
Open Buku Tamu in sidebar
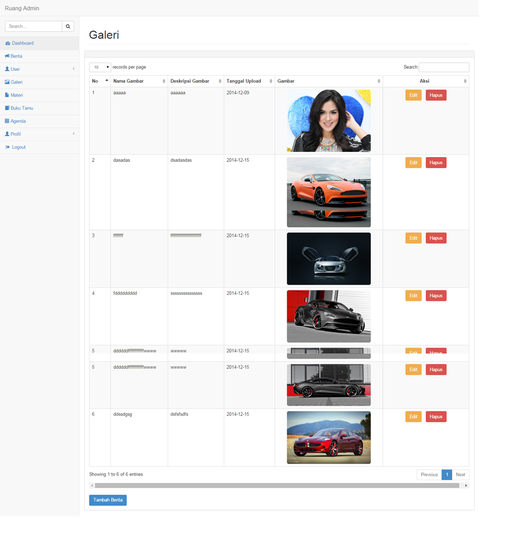tap(40, 108)
